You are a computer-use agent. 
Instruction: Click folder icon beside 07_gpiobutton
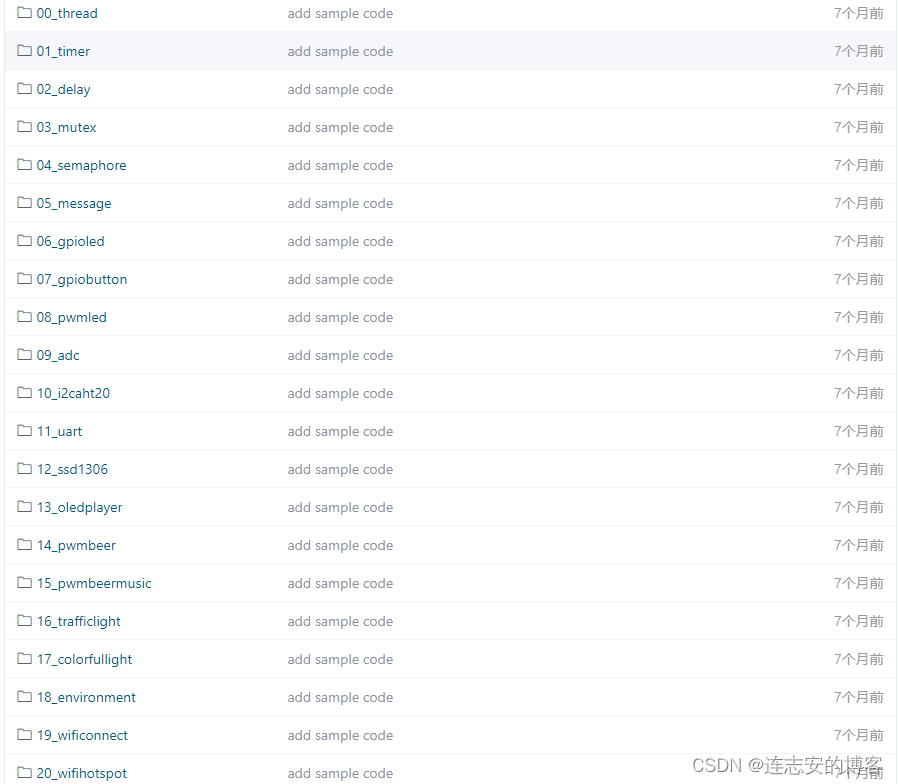pyautogui.click(x=24, y=278)
